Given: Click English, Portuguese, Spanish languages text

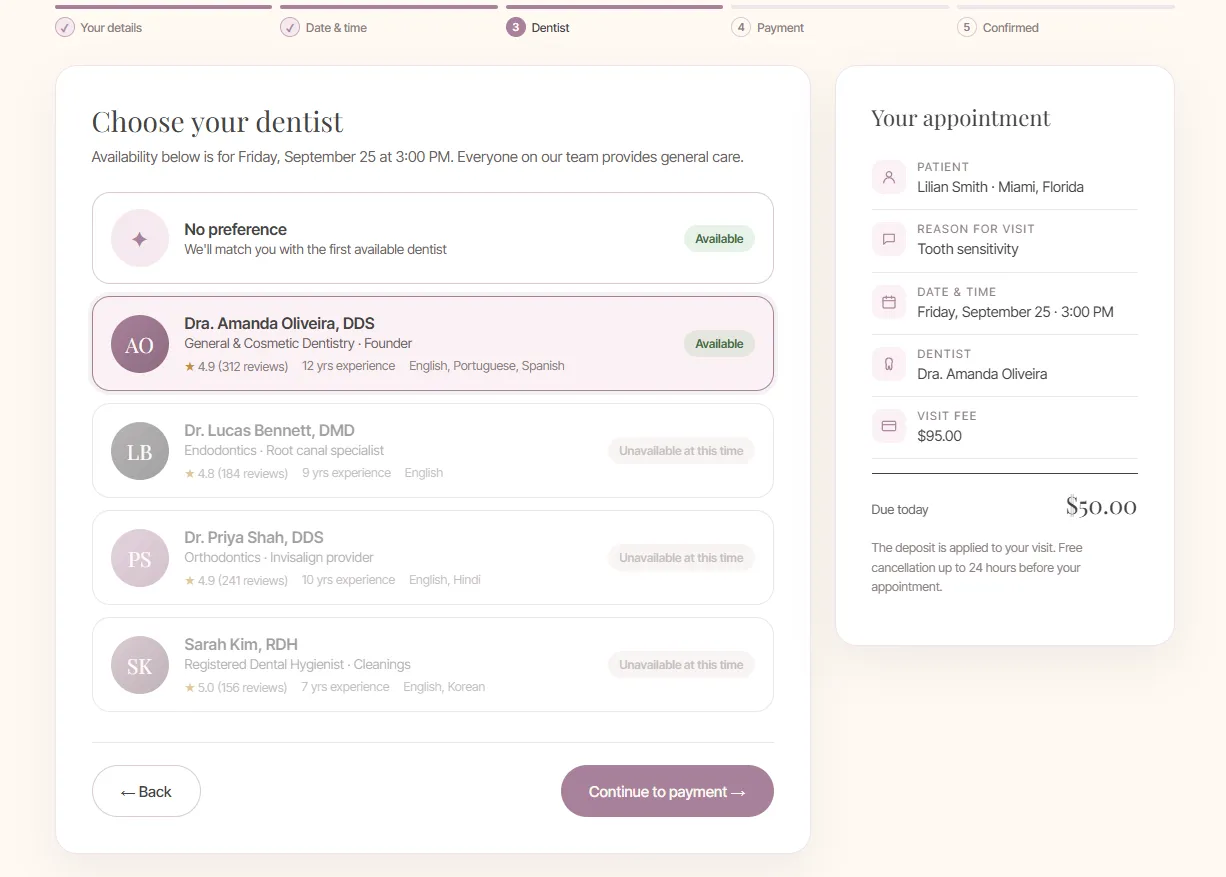Looking at the screenshot, I should [487, 366].
